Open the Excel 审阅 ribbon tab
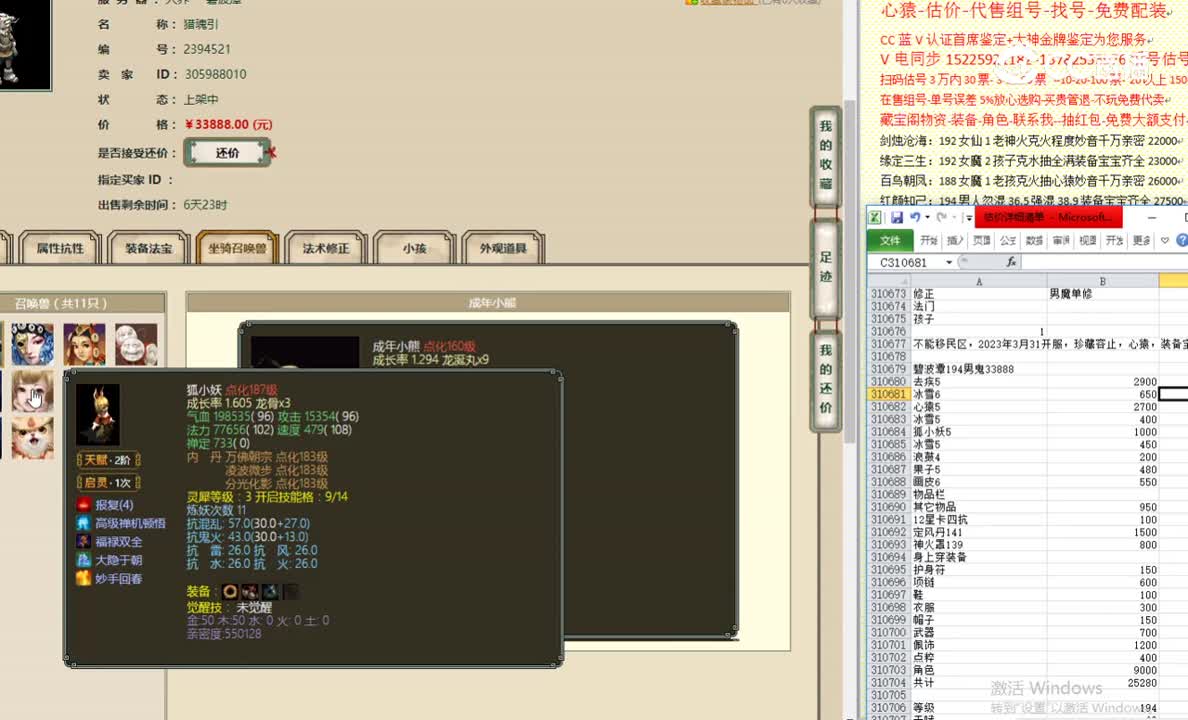The width and height of the screenshot is (1188, 720). (x=1061, y=240)
